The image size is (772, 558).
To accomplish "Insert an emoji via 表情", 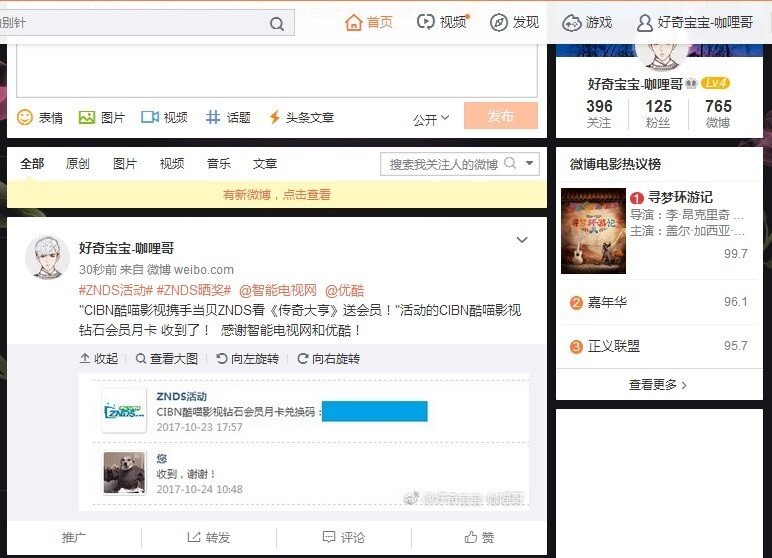I will [x=40, y=117].
